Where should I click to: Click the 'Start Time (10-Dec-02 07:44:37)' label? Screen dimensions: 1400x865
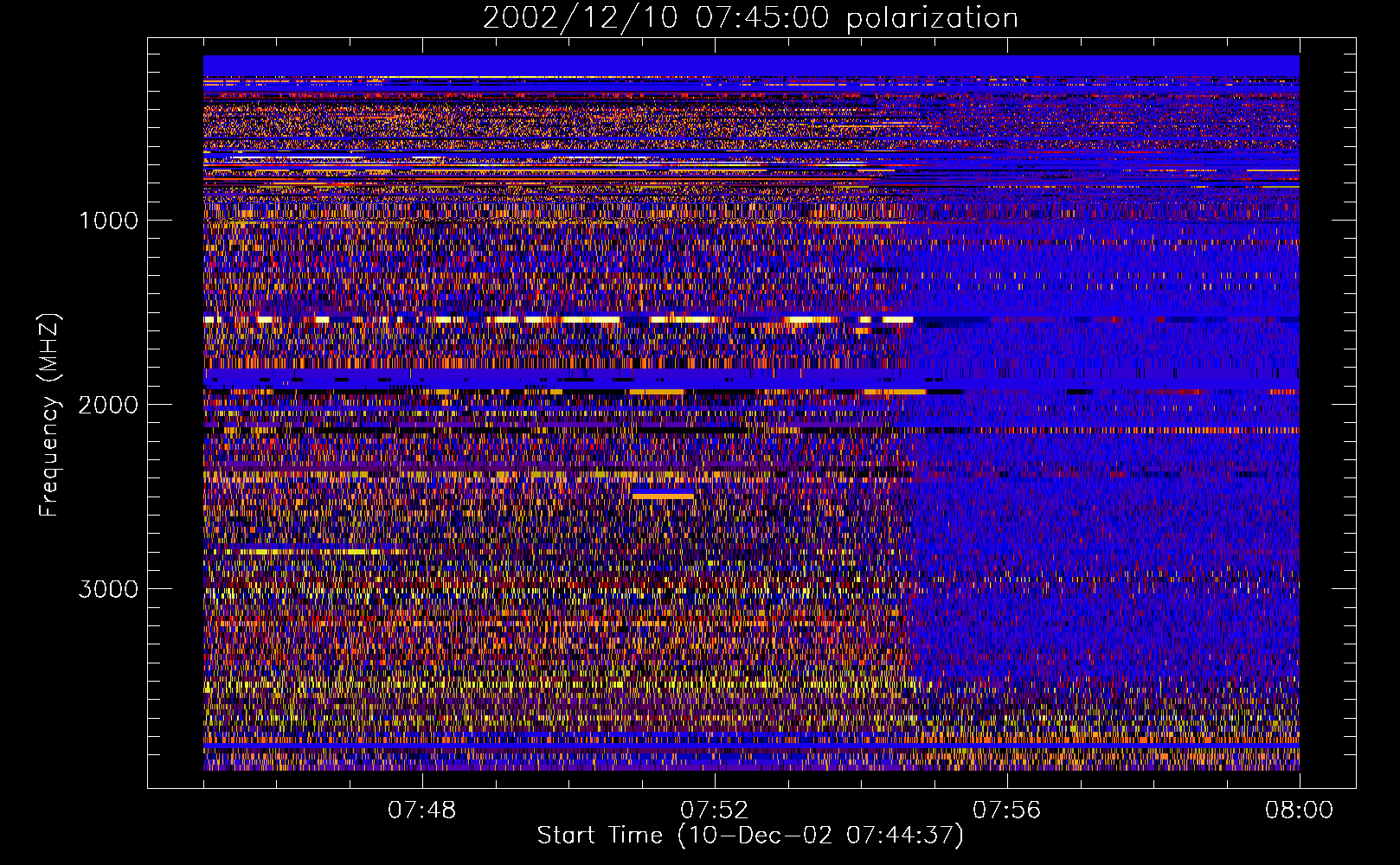click(750, 836)
